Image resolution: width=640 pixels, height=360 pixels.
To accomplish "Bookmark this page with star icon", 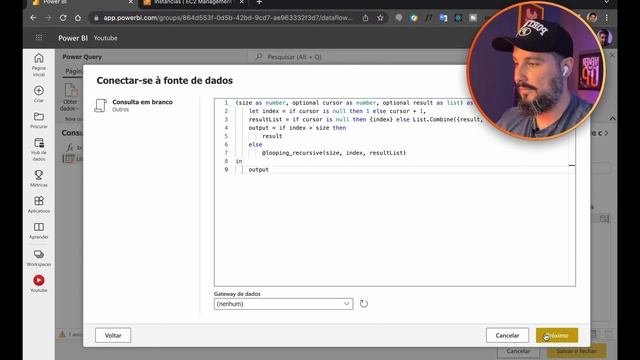I will (x=380, y=18).
